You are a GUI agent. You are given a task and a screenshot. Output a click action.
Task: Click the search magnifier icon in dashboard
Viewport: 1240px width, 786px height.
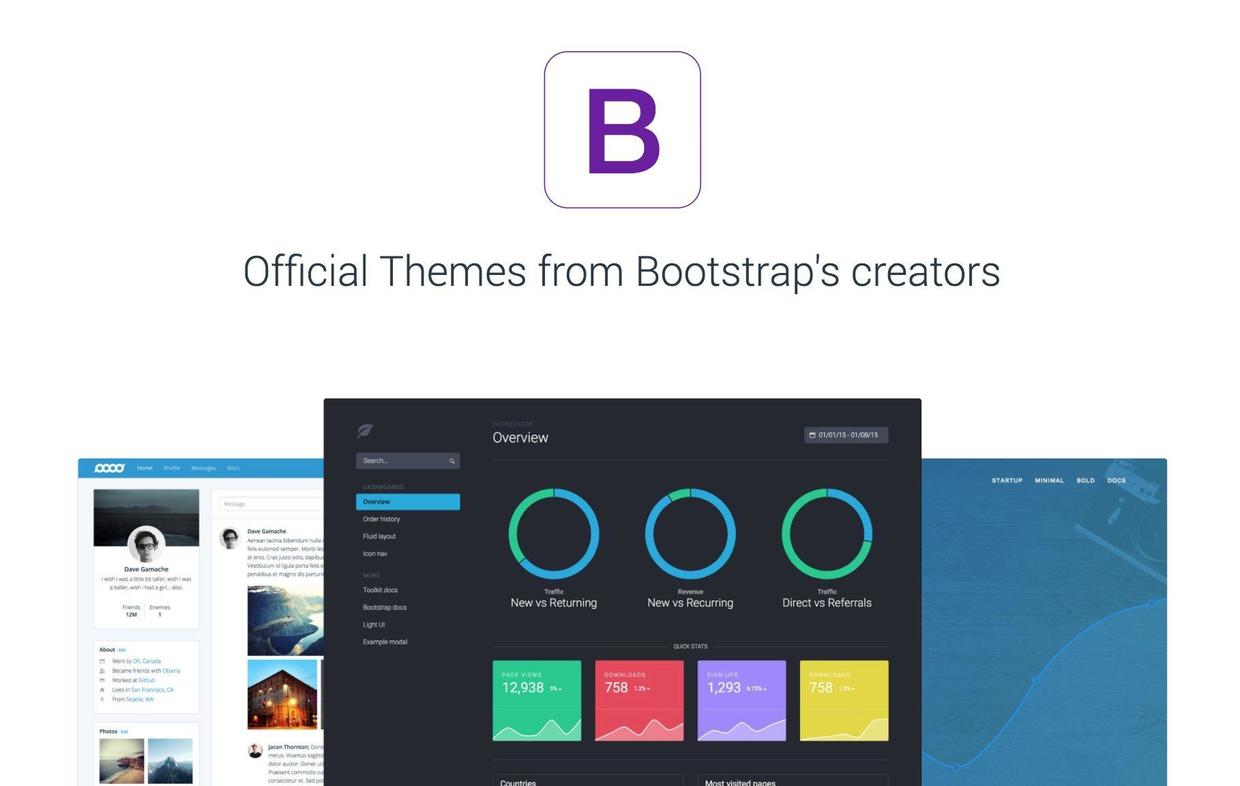pyautogui.click(x=452, y=461)
